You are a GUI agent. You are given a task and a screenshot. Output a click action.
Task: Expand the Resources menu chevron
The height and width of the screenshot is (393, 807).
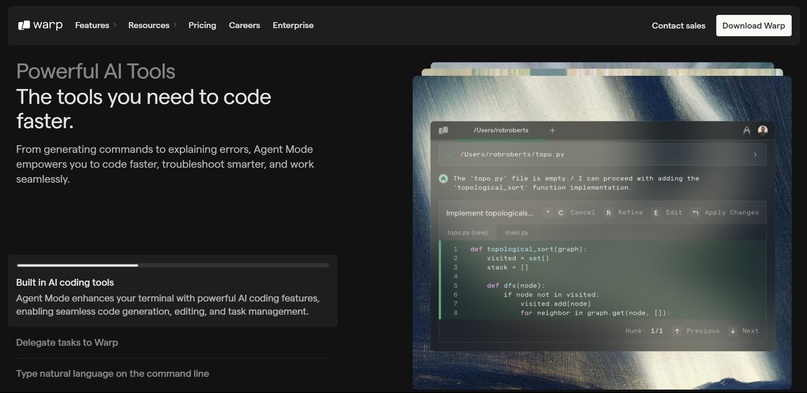point(175,25)
